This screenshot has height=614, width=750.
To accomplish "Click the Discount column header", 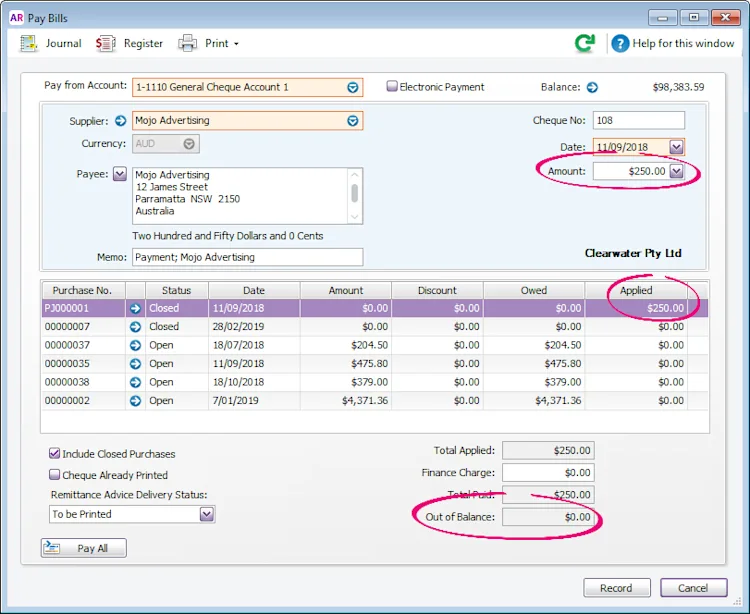I will 437,290.
